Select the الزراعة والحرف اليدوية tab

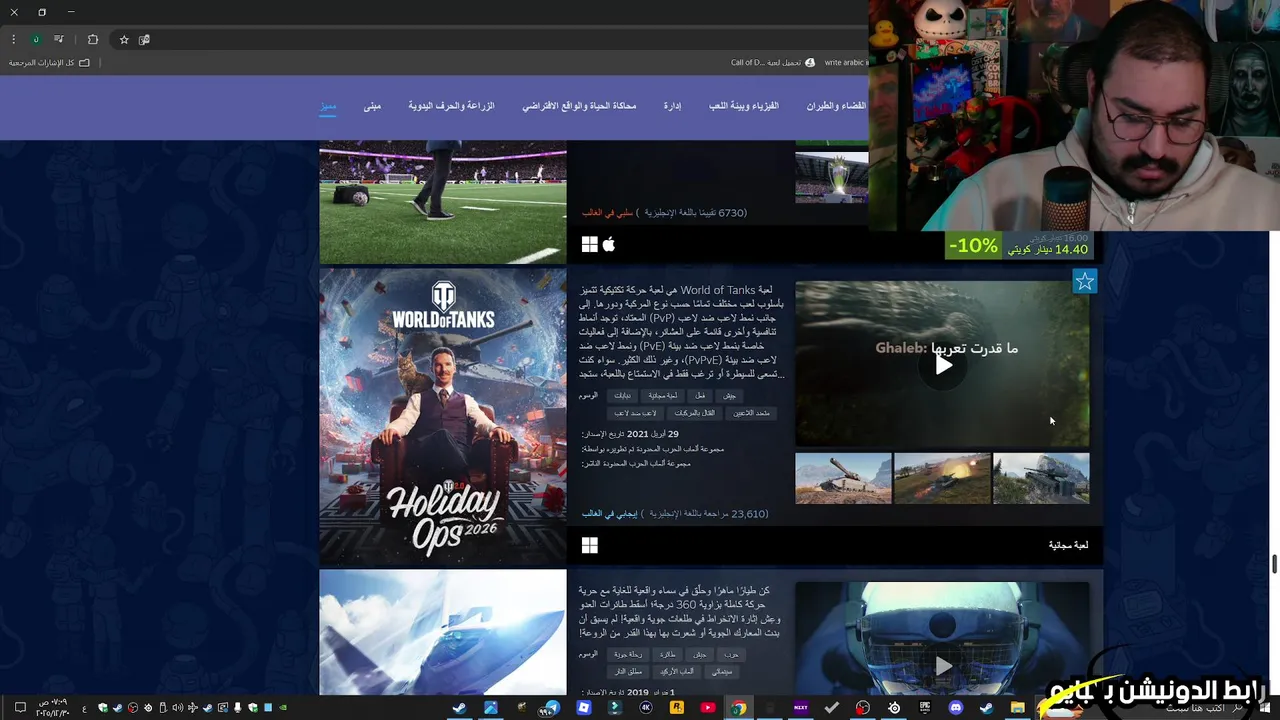[451, 106]
